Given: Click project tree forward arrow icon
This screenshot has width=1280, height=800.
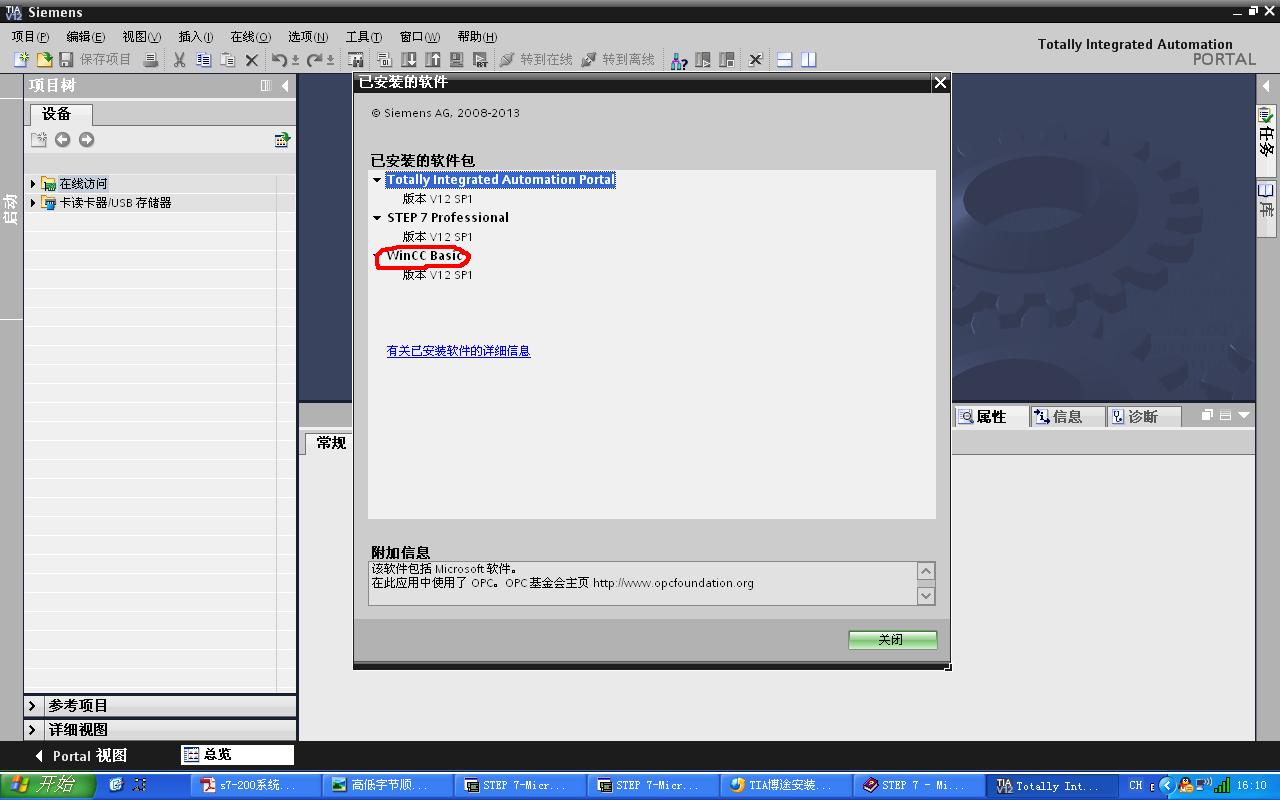Looking at the screenshot, I should point(86,140).
